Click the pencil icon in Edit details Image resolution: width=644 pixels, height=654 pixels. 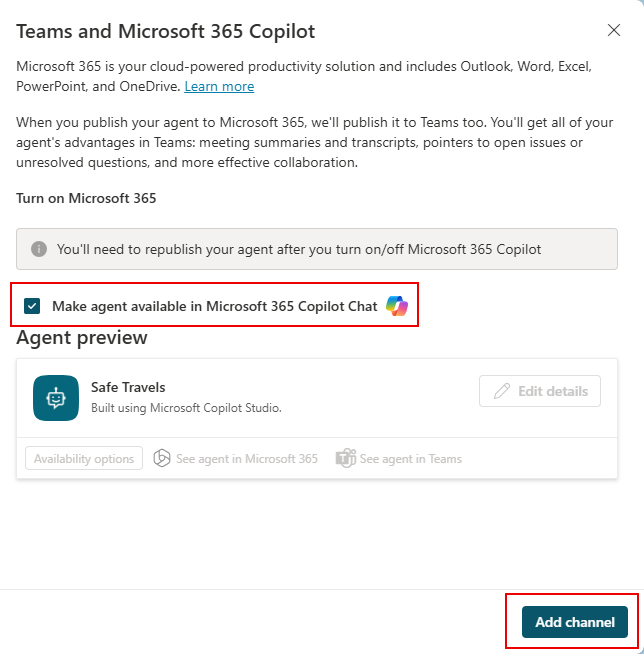pos(502,391)
